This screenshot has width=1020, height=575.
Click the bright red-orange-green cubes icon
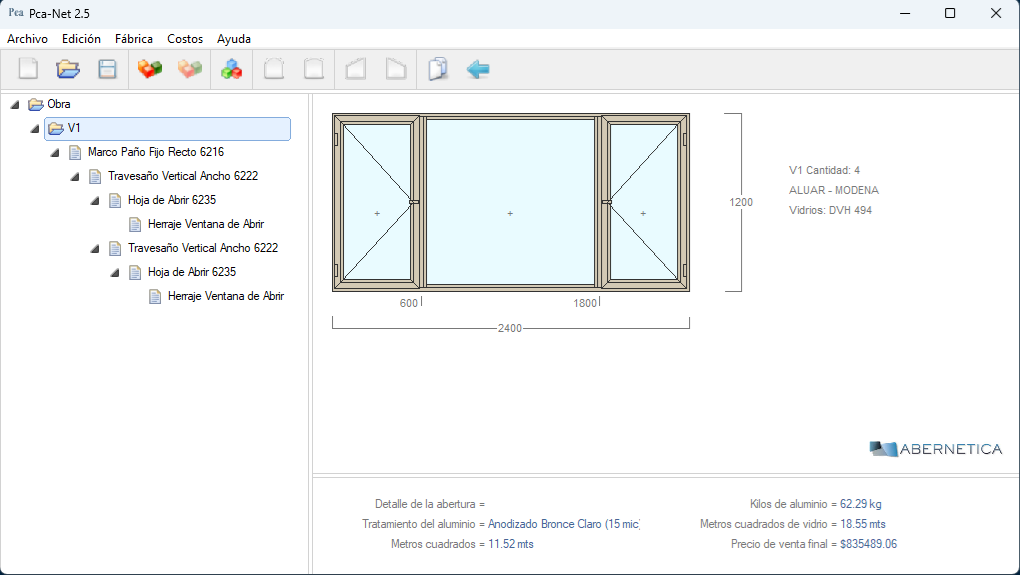point(150,68)
